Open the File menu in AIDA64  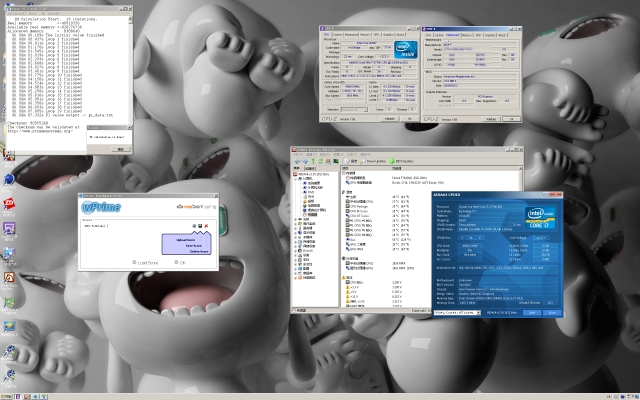click(298, 155)
